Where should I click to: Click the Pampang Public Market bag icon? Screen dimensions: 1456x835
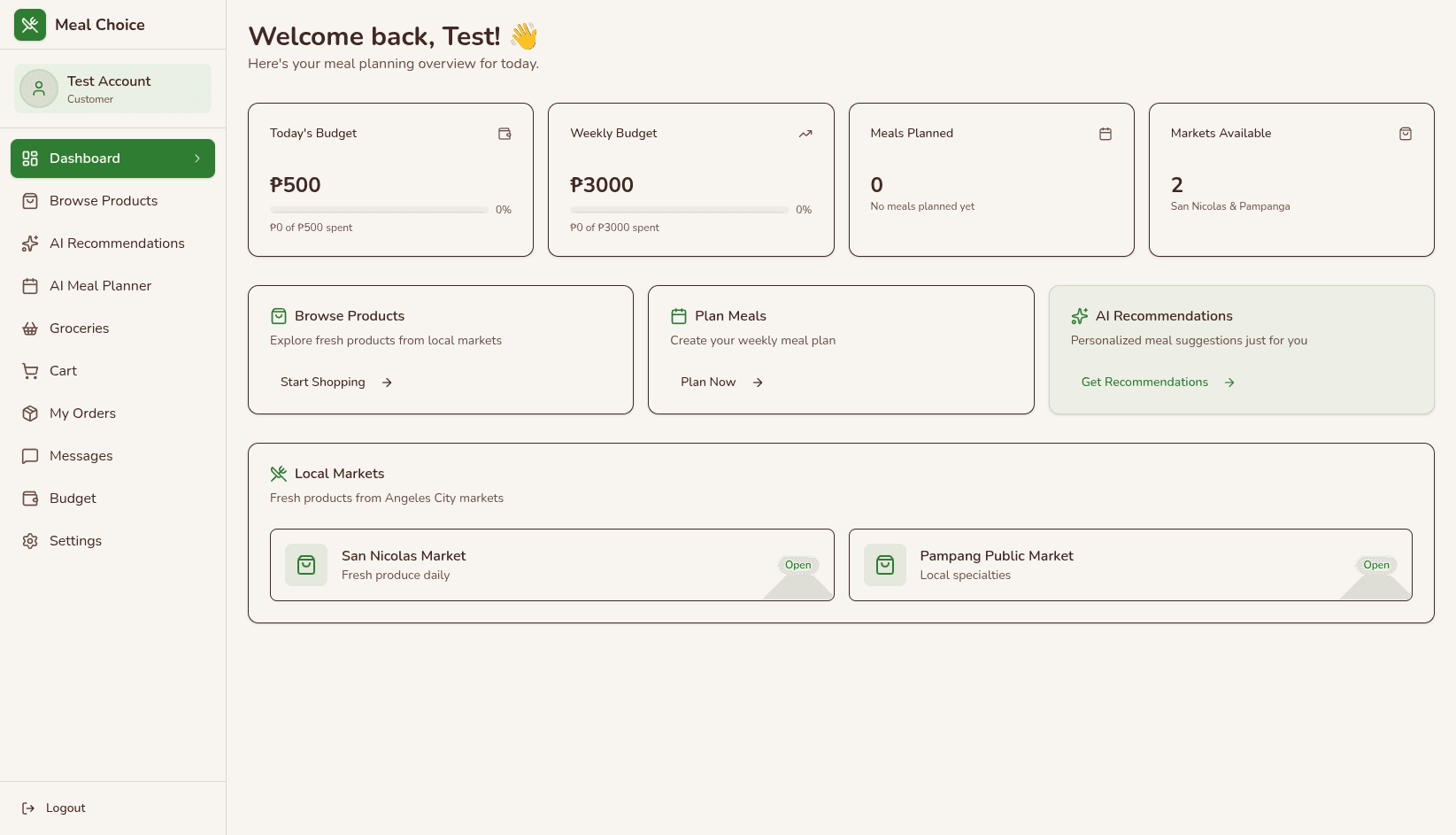(884, 565)
